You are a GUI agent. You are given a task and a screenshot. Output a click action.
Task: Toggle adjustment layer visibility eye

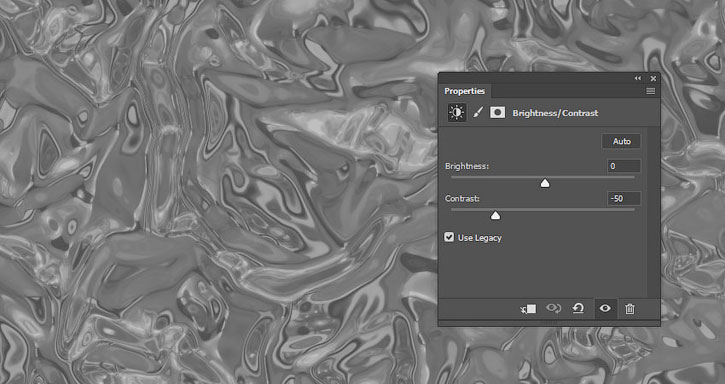point(605,308)
